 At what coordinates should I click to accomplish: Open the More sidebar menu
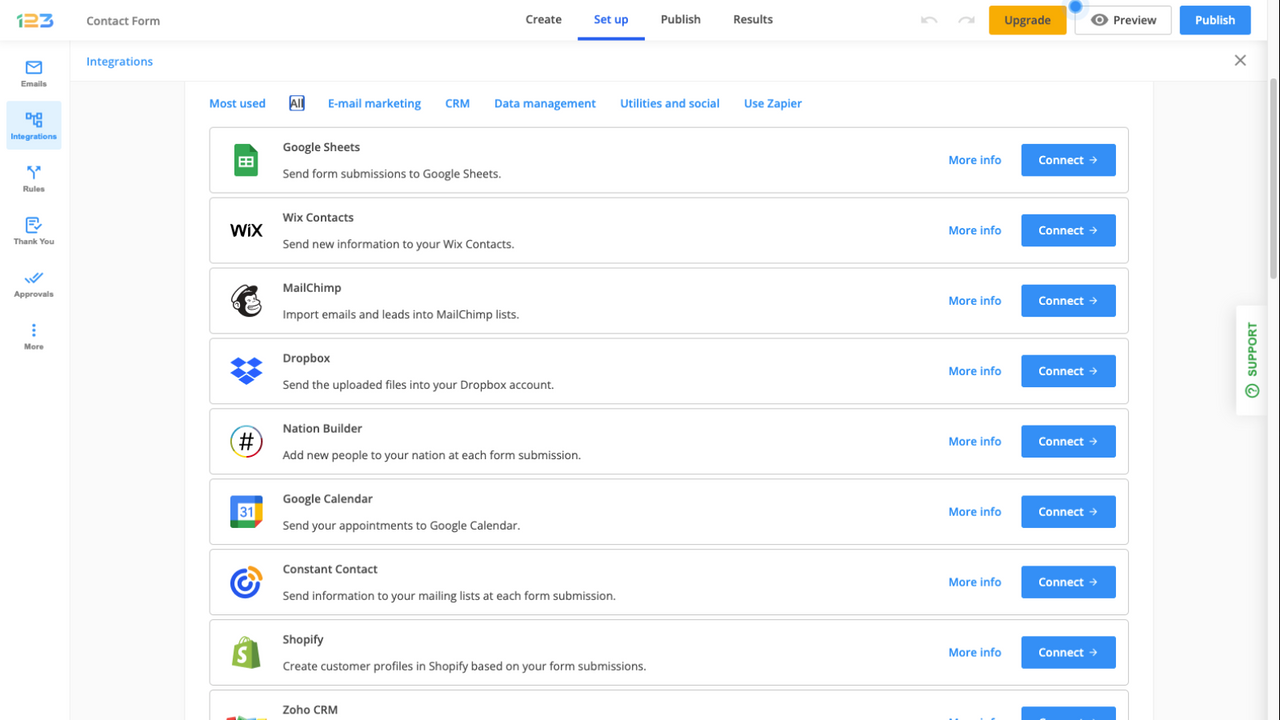coord(34,336)
